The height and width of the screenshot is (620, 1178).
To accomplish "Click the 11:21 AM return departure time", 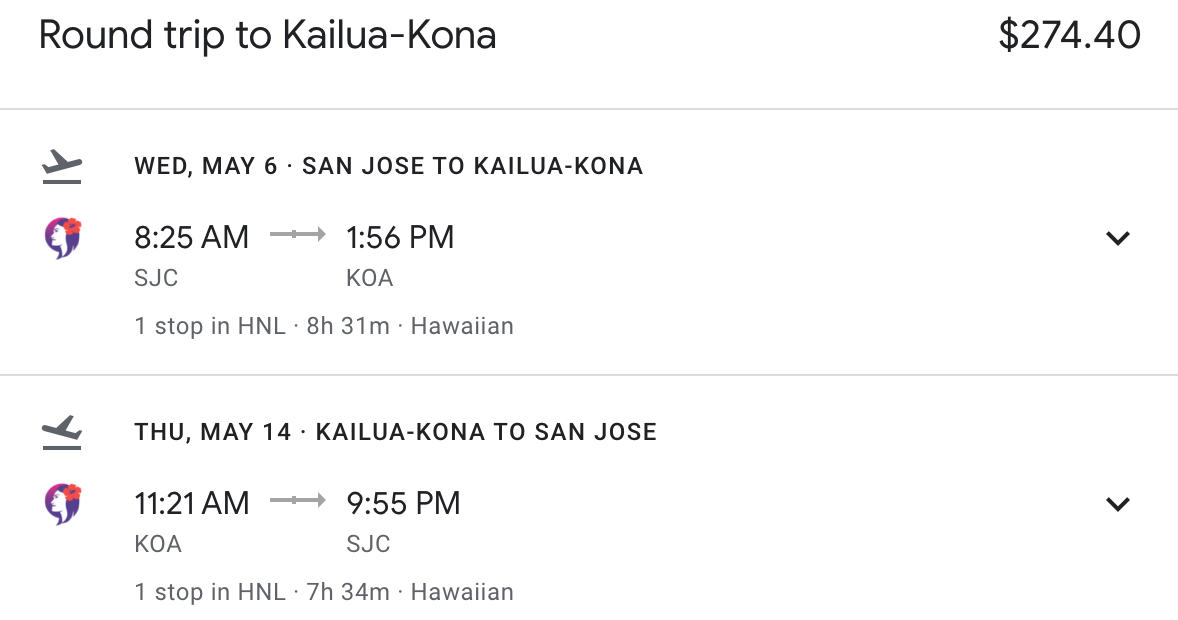I will click(x=192, y=504).
